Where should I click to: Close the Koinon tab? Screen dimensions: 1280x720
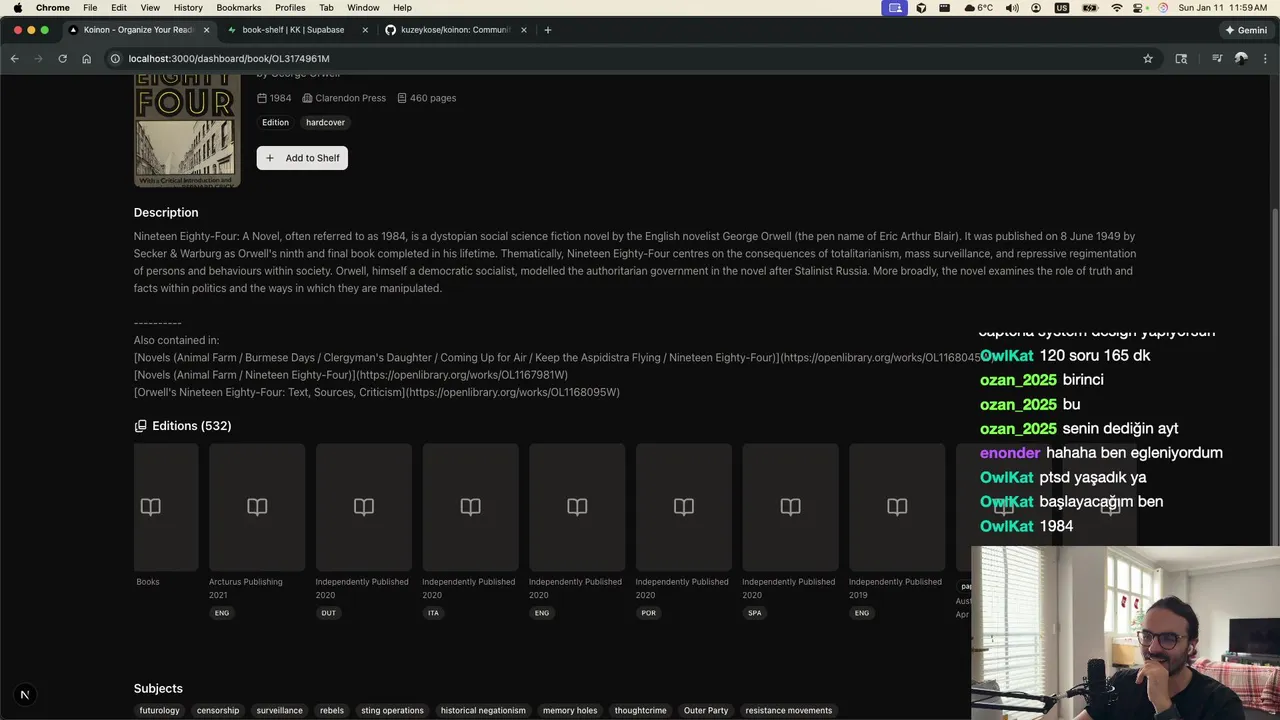206,30
